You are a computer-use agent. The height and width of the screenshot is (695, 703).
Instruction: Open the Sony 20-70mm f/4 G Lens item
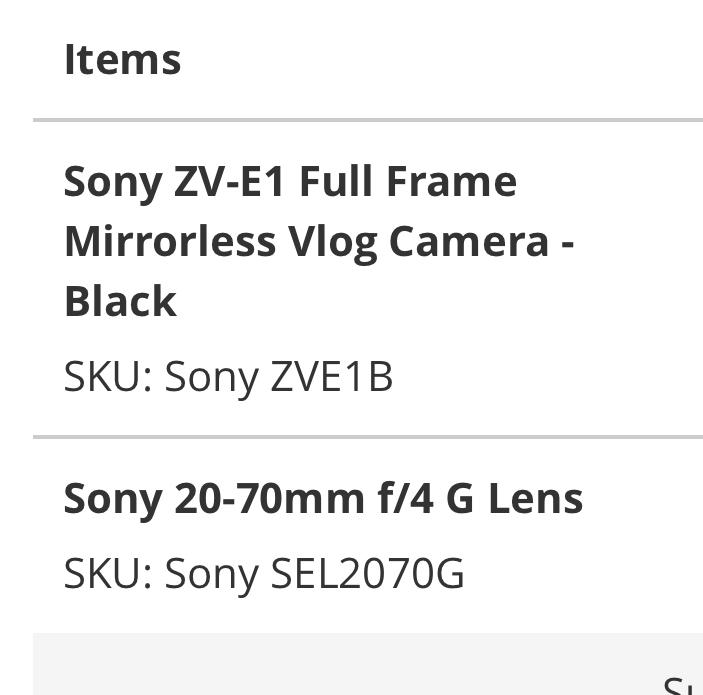[x=323, y=498]
